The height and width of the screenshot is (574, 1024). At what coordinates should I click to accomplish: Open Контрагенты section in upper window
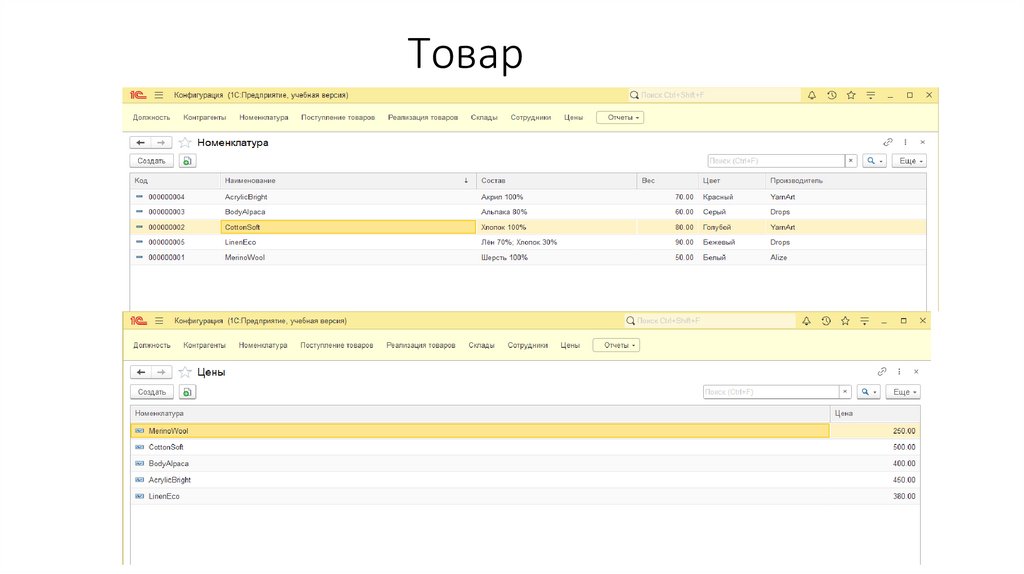click(204, 118)
